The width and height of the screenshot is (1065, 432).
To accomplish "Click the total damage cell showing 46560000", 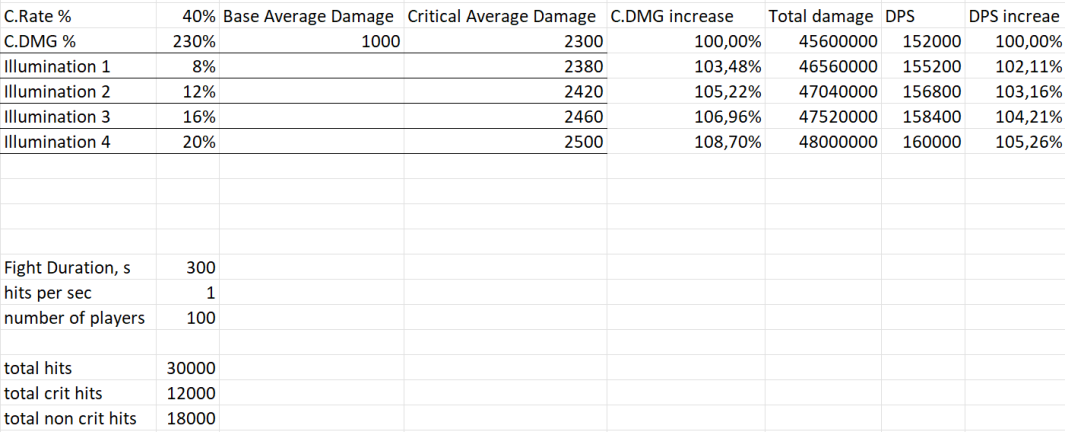I will (839, 66).
